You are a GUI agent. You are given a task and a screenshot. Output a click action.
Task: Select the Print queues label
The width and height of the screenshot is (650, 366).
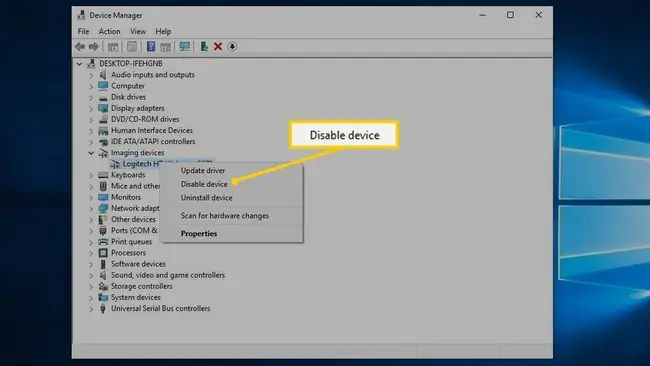pos(131,242)
